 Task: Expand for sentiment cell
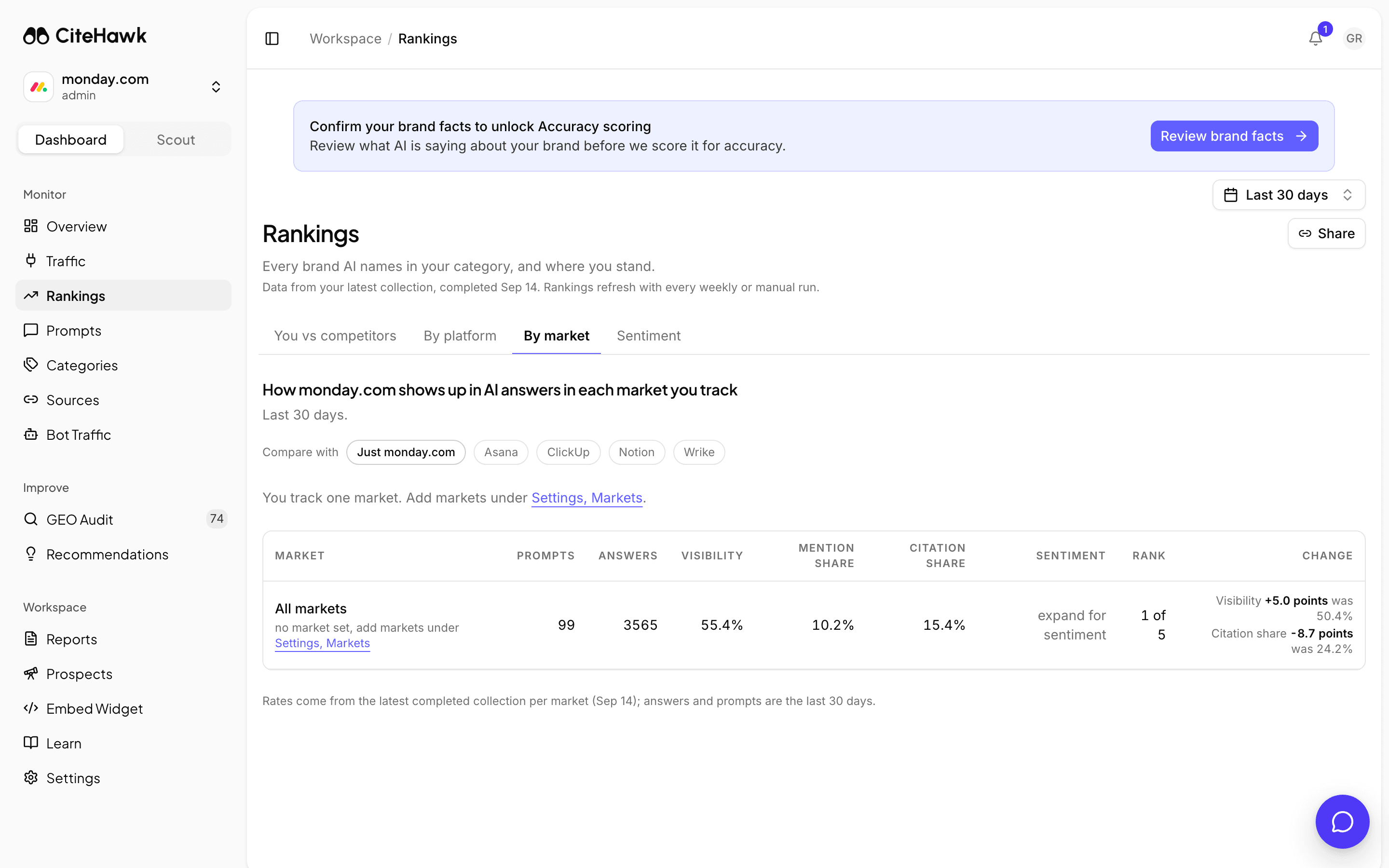[x=1072, y=625]
